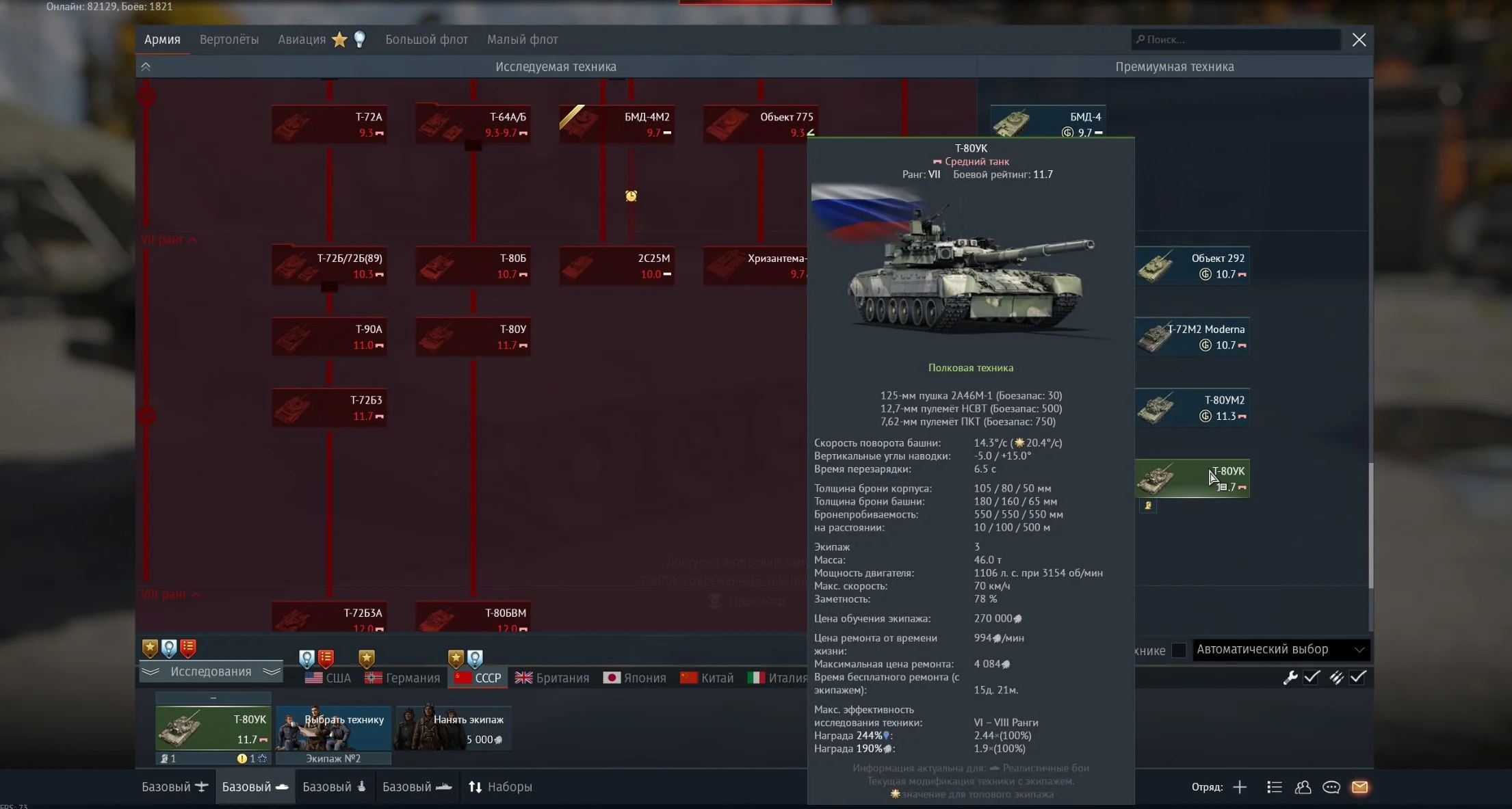
Task: Open the squad list icon
Action: point(1274,787)
